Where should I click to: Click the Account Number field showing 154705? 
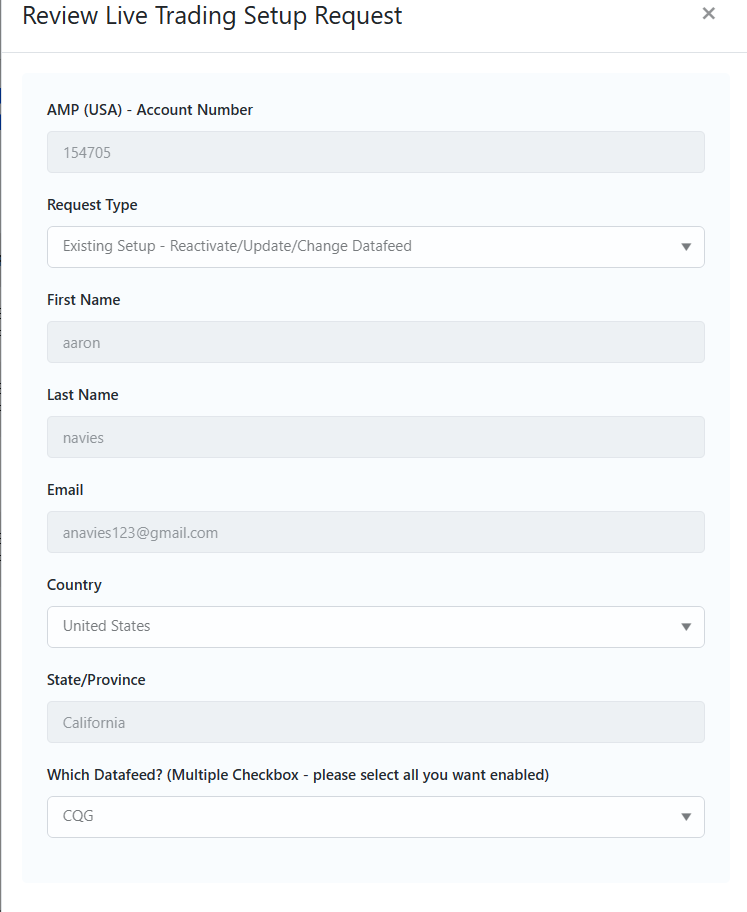[375, 152]
